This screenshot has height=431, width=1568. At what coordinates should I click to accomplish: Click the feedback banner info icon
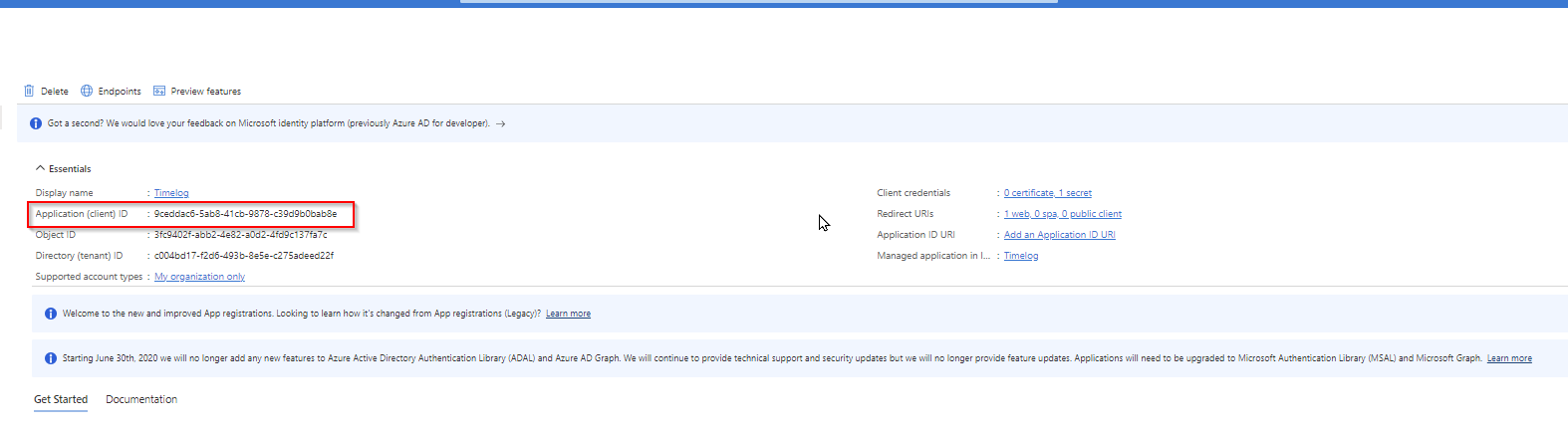coord(36,123)
